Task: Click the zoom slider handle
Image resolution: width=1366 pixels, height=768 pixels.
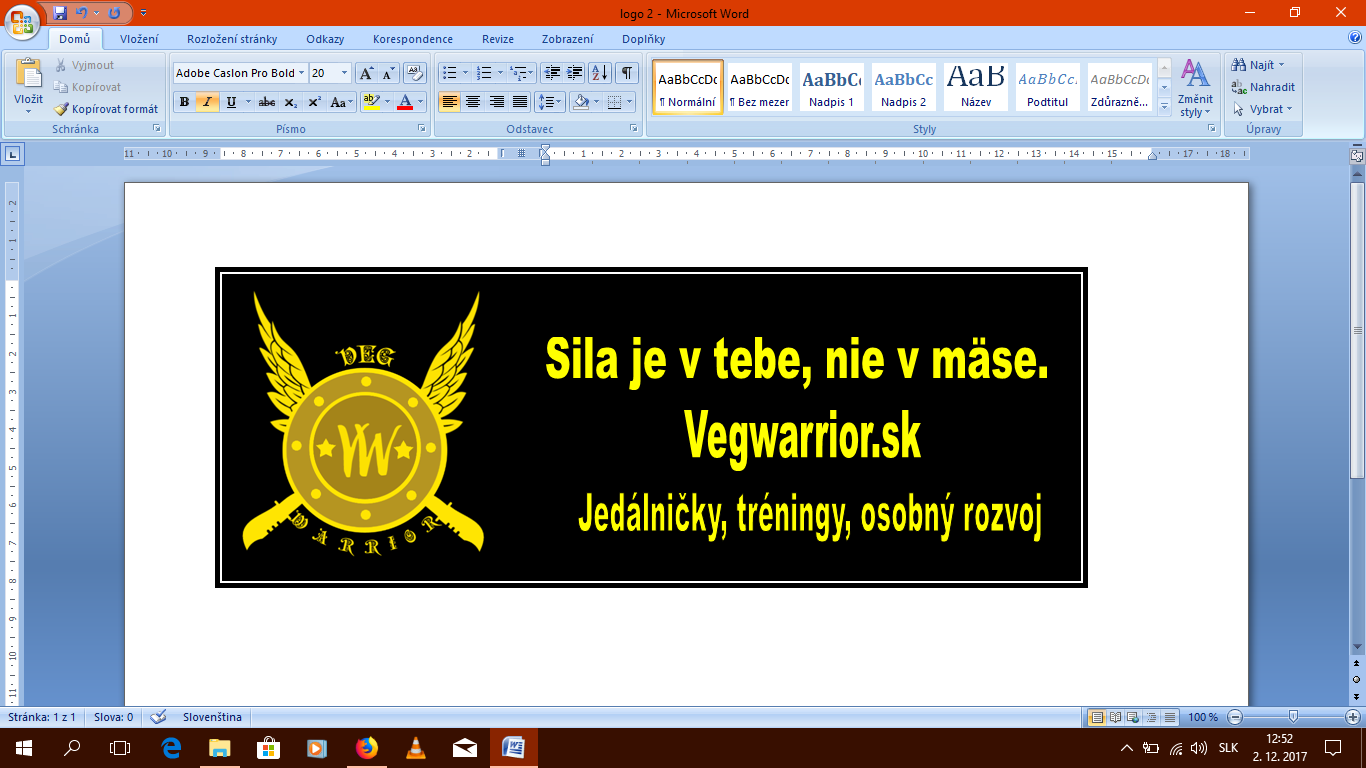Action: pos(1294,717)
